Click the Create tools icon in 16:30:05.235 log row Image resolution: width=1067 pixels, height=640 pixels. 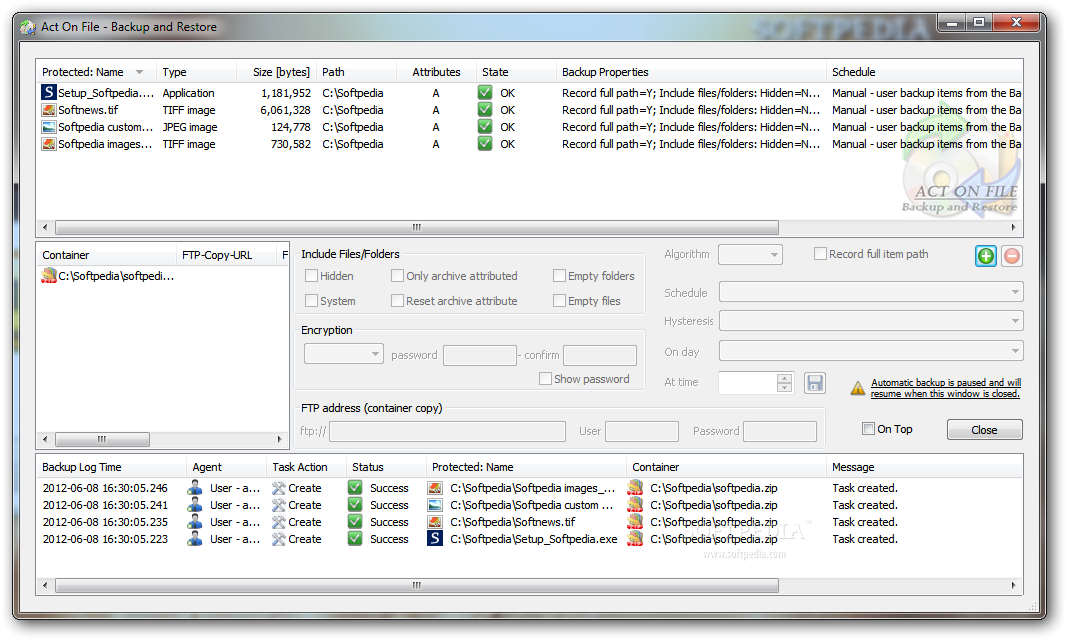[278, 522]
